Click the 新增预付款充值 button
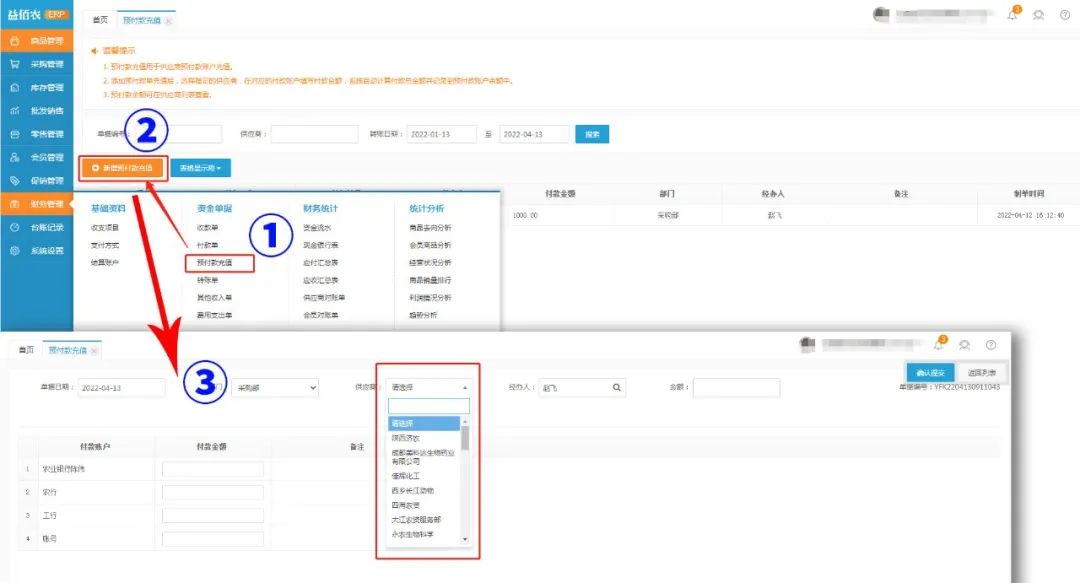The image size is (1080, 583). point(121,168)
